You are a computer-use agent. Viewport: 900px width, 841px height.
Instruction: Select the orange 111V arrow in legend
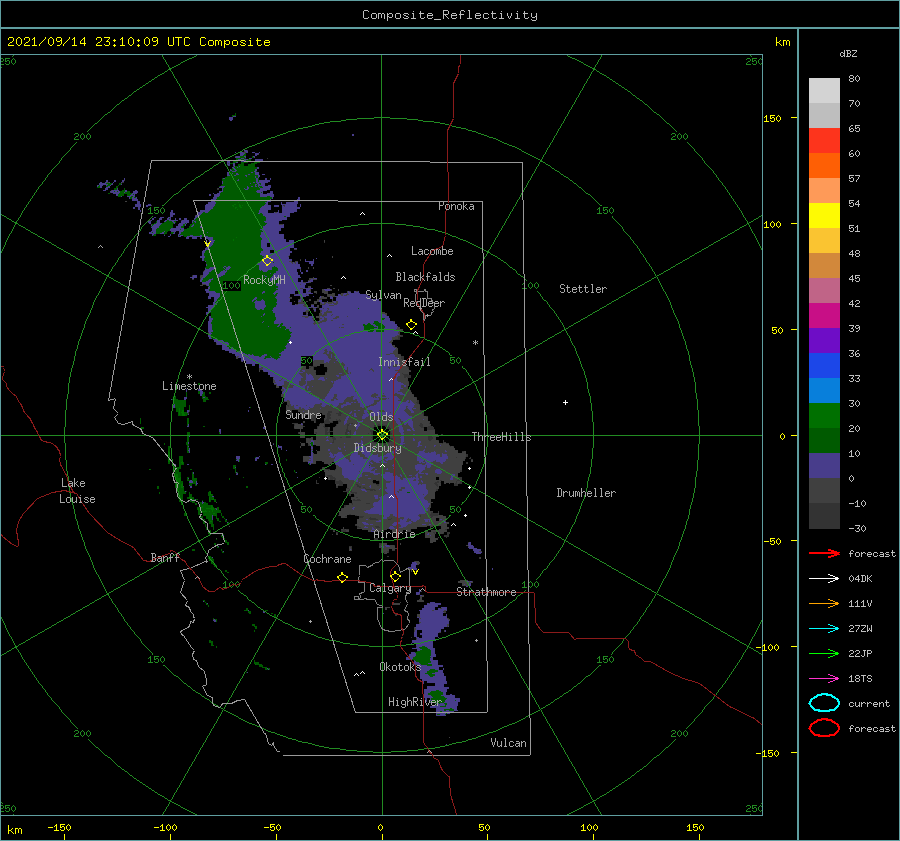[824, 603]
